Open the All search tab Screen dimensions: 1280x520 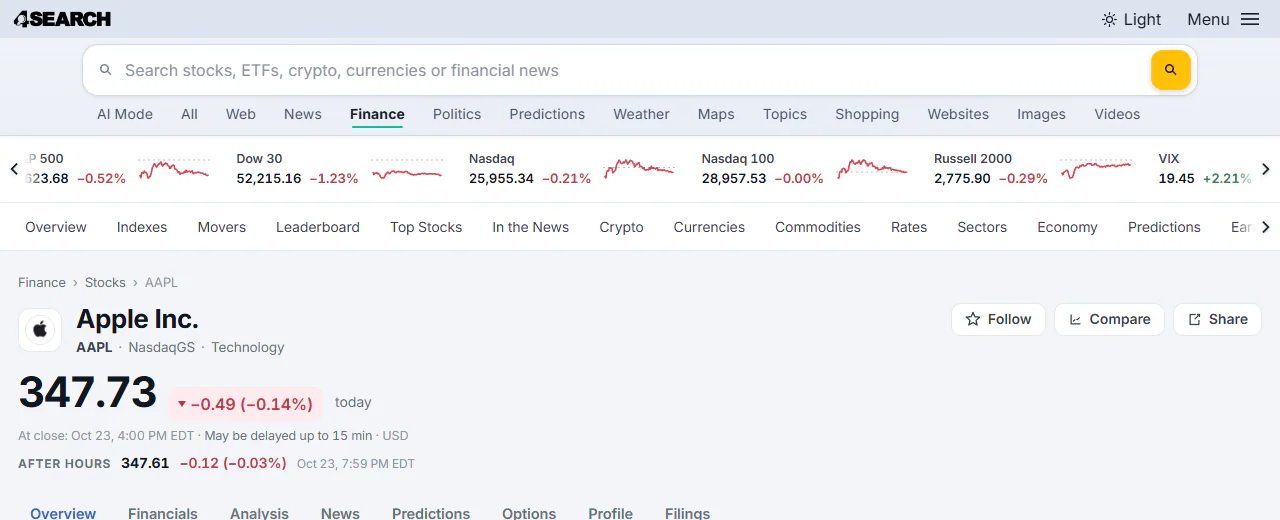(189, 114)
